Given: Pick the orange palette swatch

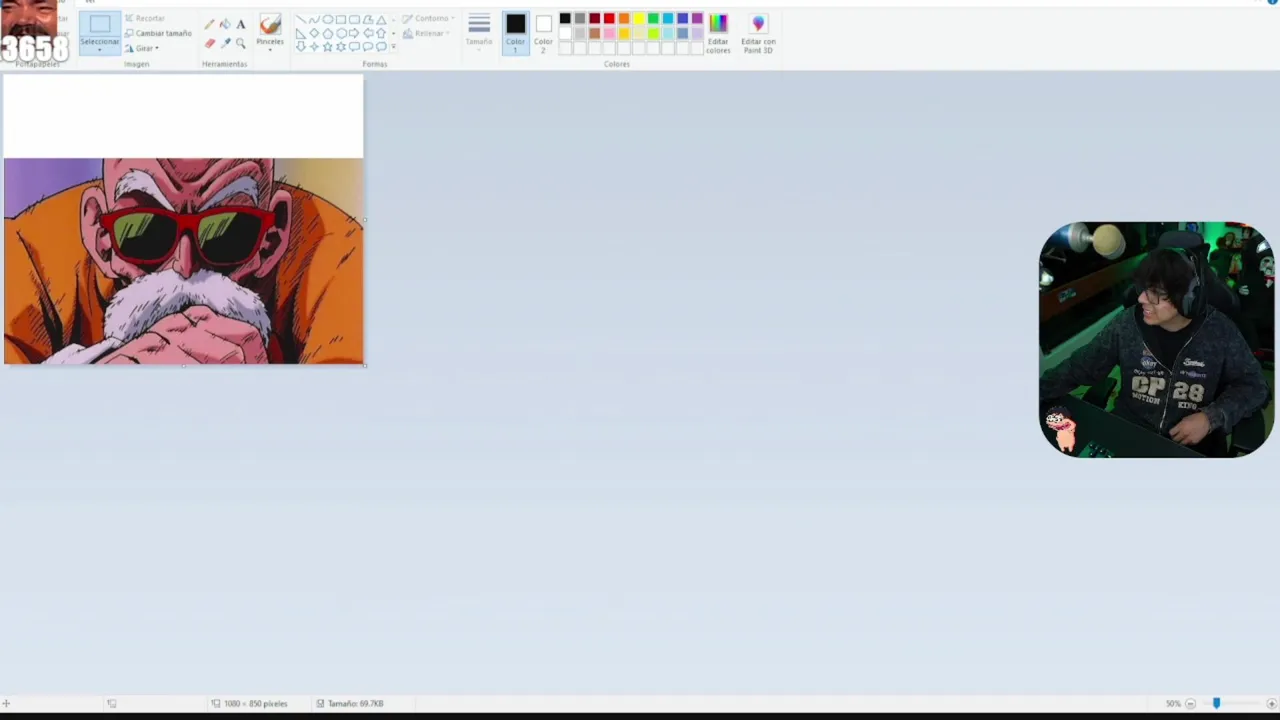Looking at the screenshot, I should 624,18.
